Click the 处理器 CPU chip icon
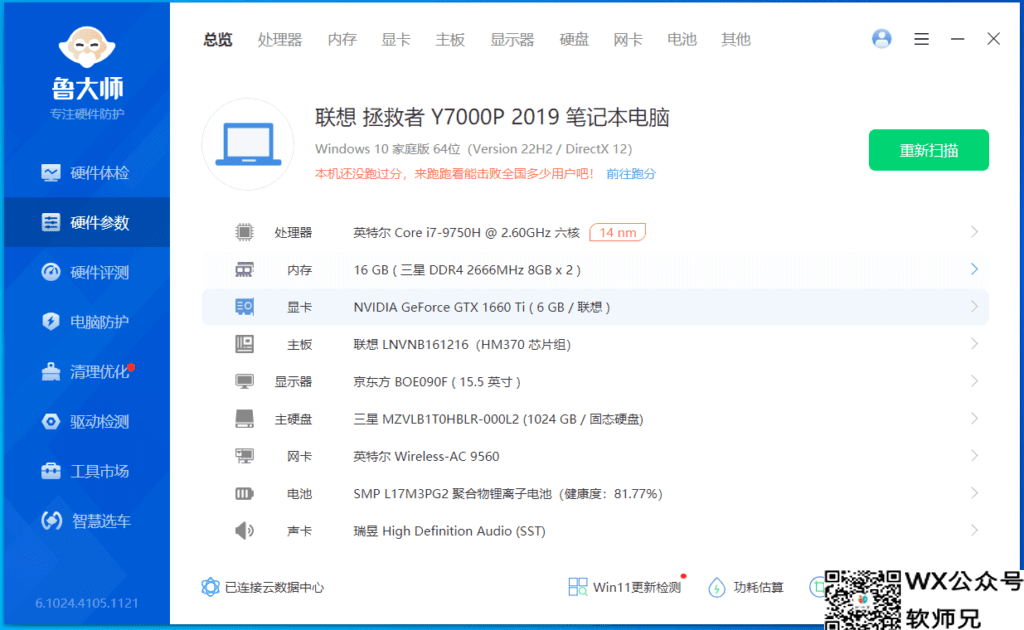The width and height of the screenshot is (1024, 630). (244, 232)
